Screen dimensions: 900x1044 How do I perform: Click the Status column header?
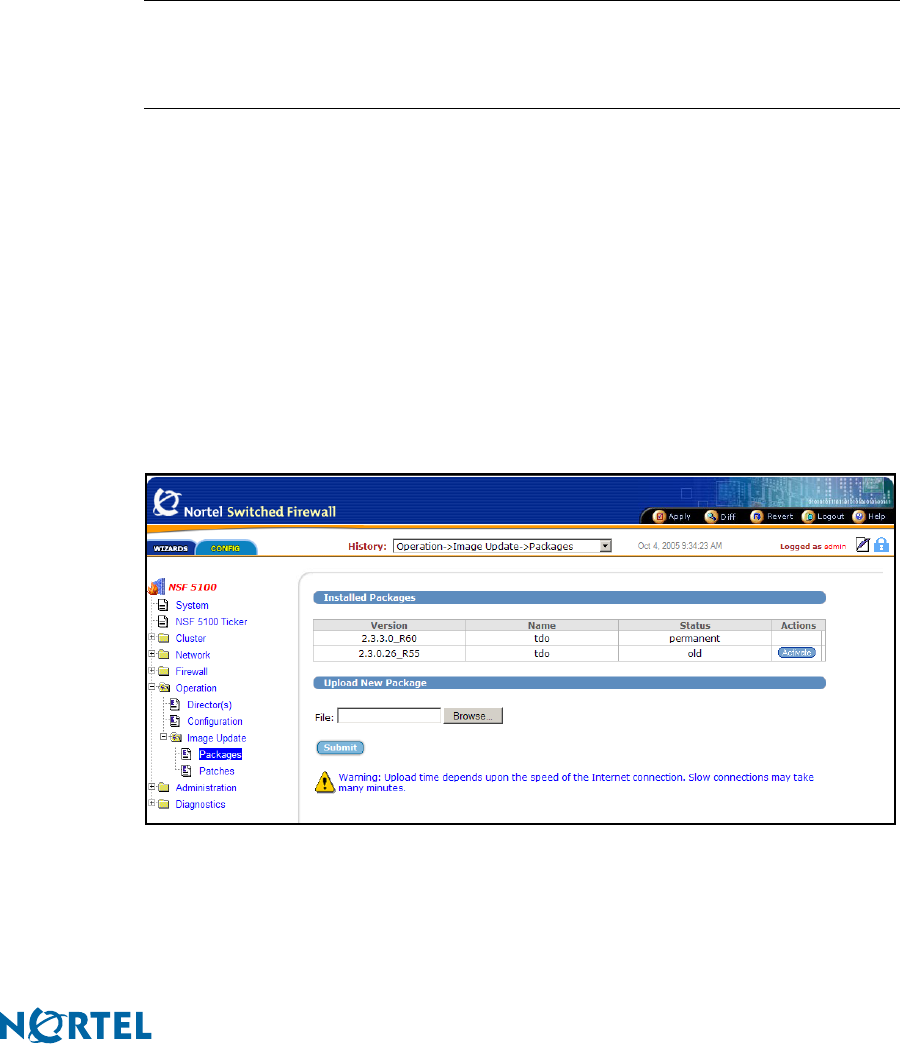point(695,625)
